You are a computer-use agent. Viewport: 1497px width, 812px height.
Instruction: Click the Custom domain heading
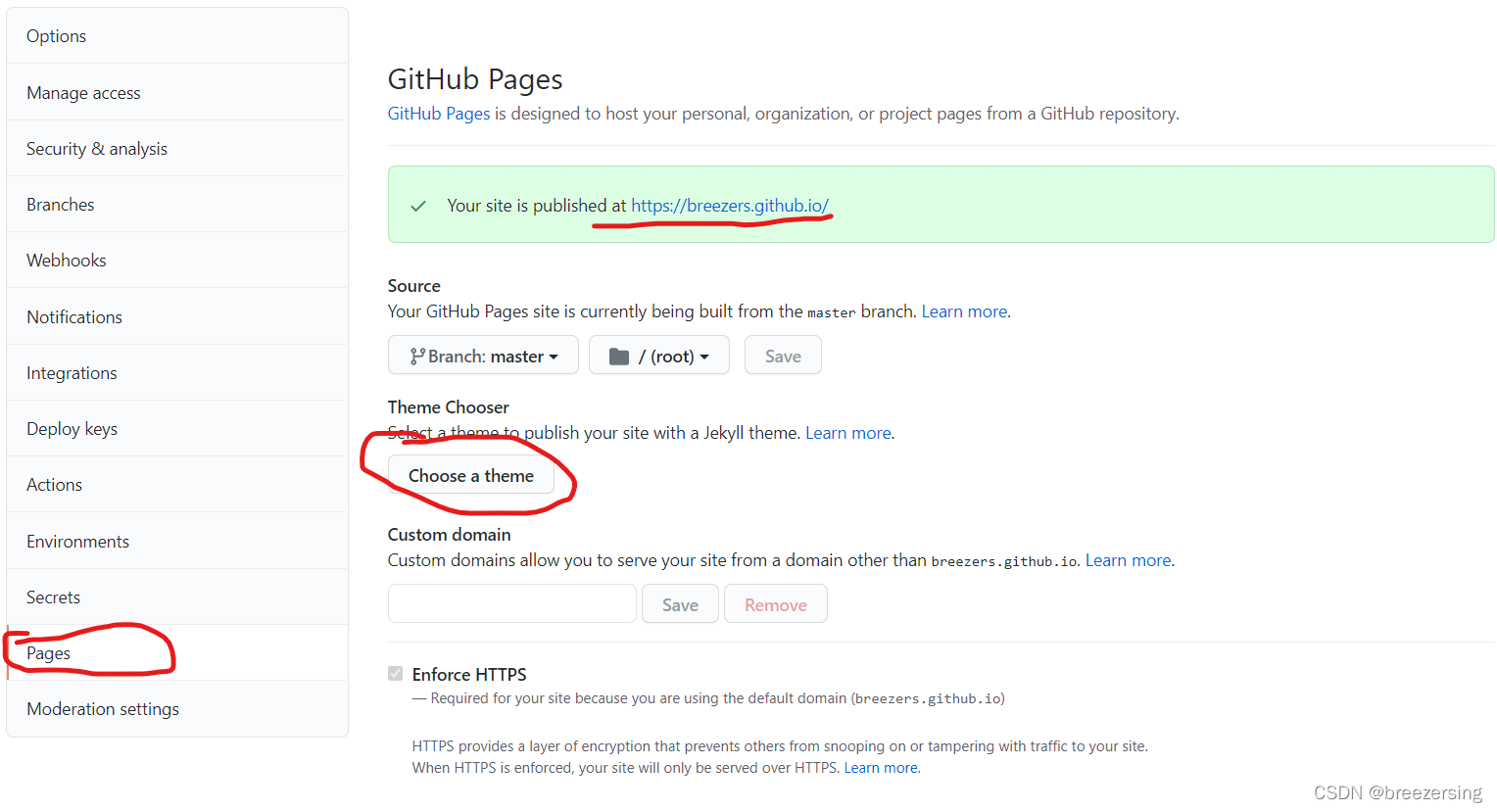pos(450,535)
